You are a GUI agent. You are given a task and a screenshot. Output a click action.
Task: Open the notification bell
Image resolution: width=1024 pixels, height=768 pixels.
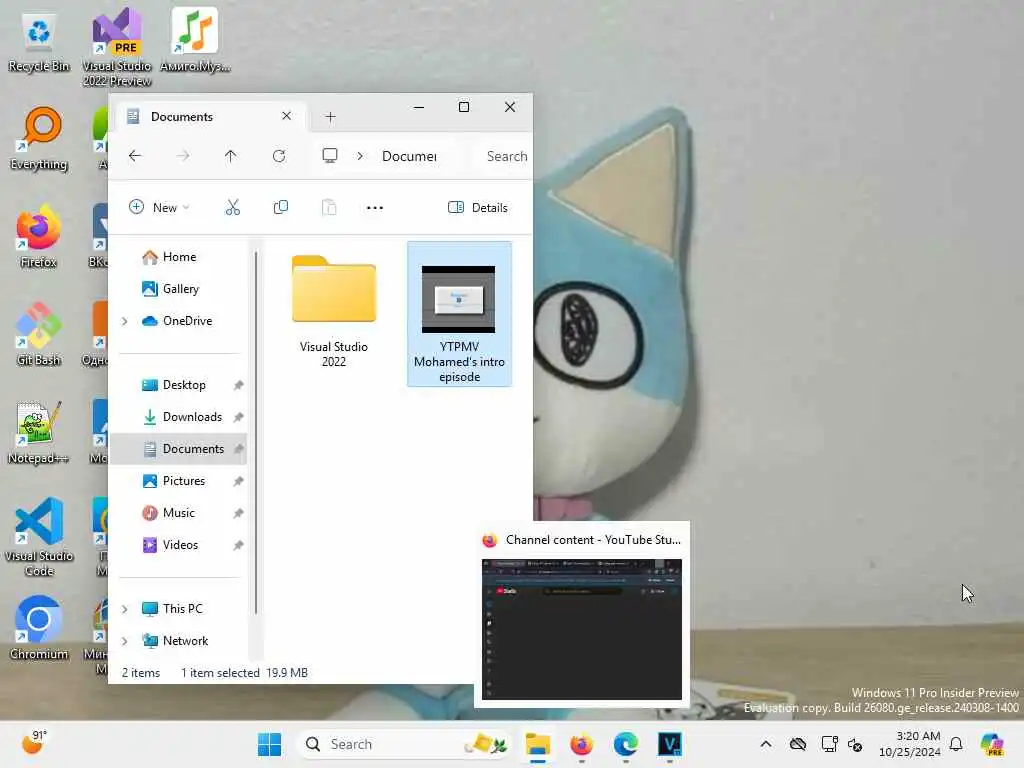click(x=956, y=744)
